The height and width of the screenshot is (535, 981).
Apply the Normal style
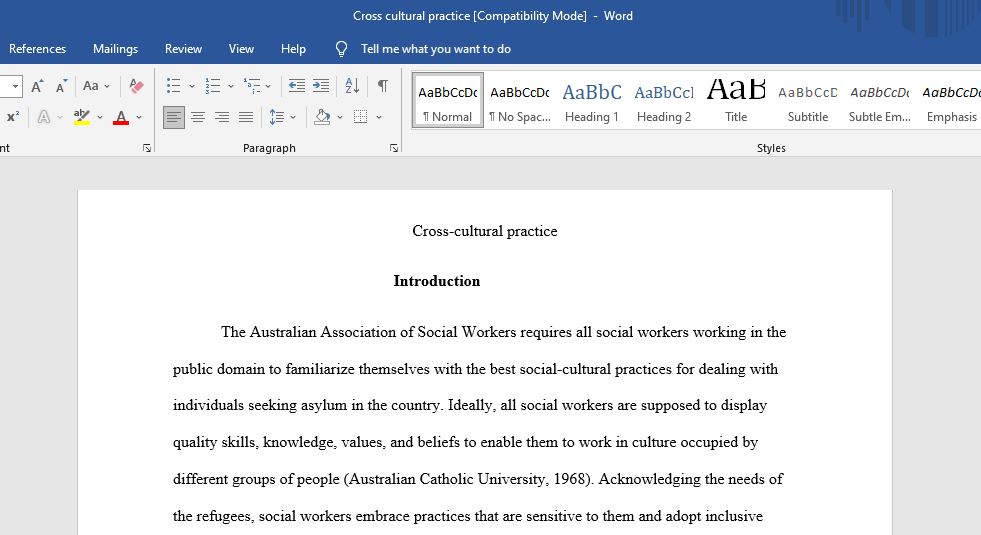pyautogui.click(x=447, y=101)
